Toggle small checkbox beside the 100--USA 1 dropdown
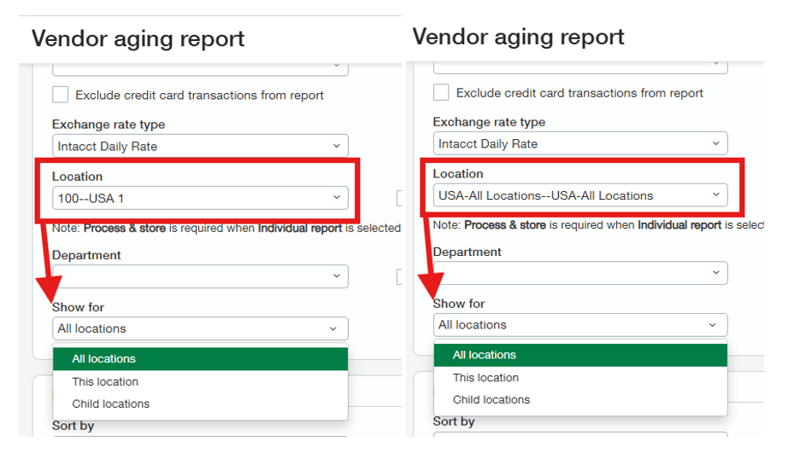The width and height of the screenshot is (800, 459). point(399,198)
